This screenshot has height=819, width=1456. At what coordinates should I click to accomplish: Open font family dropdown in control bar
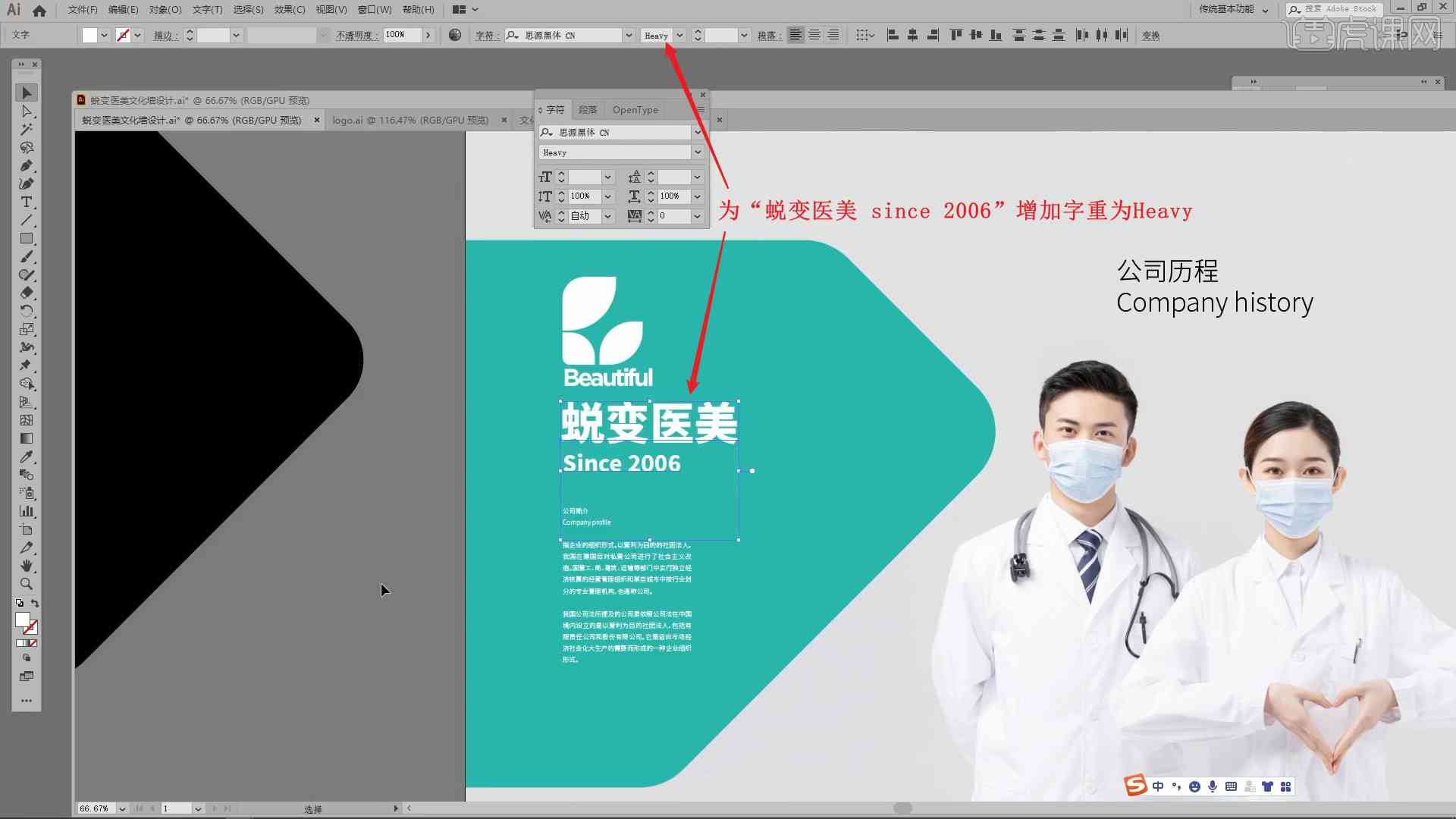point(629,35)
